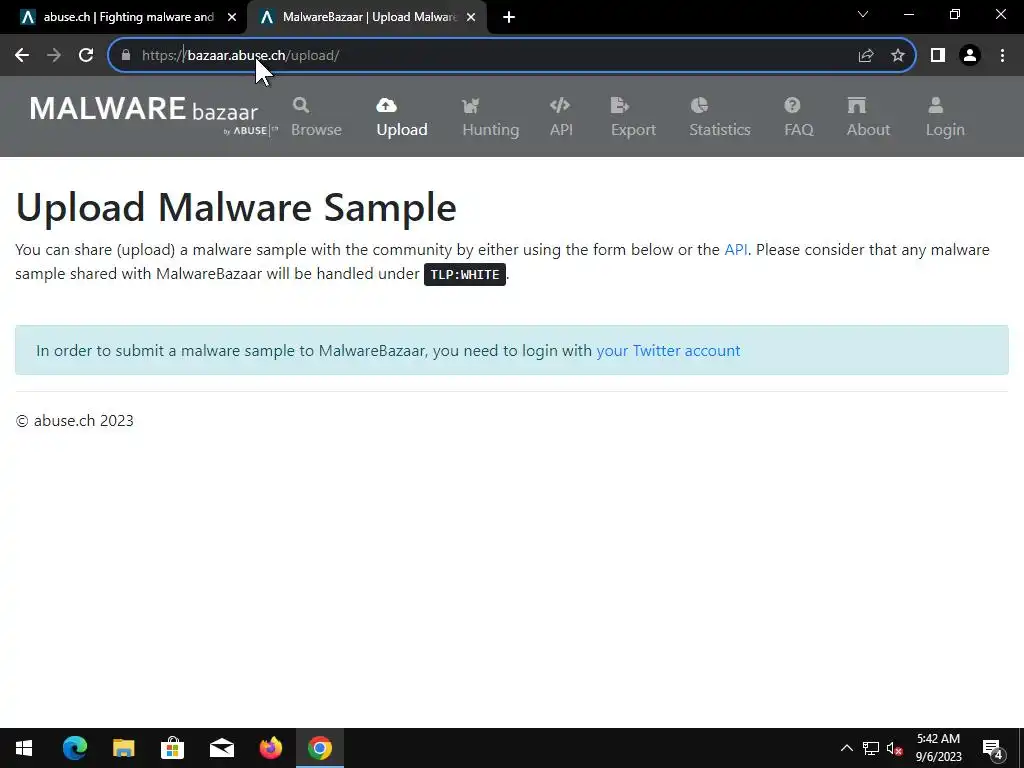1024x768 pixels.
Task: Open Mail app from taskbar
Action: 221,748
